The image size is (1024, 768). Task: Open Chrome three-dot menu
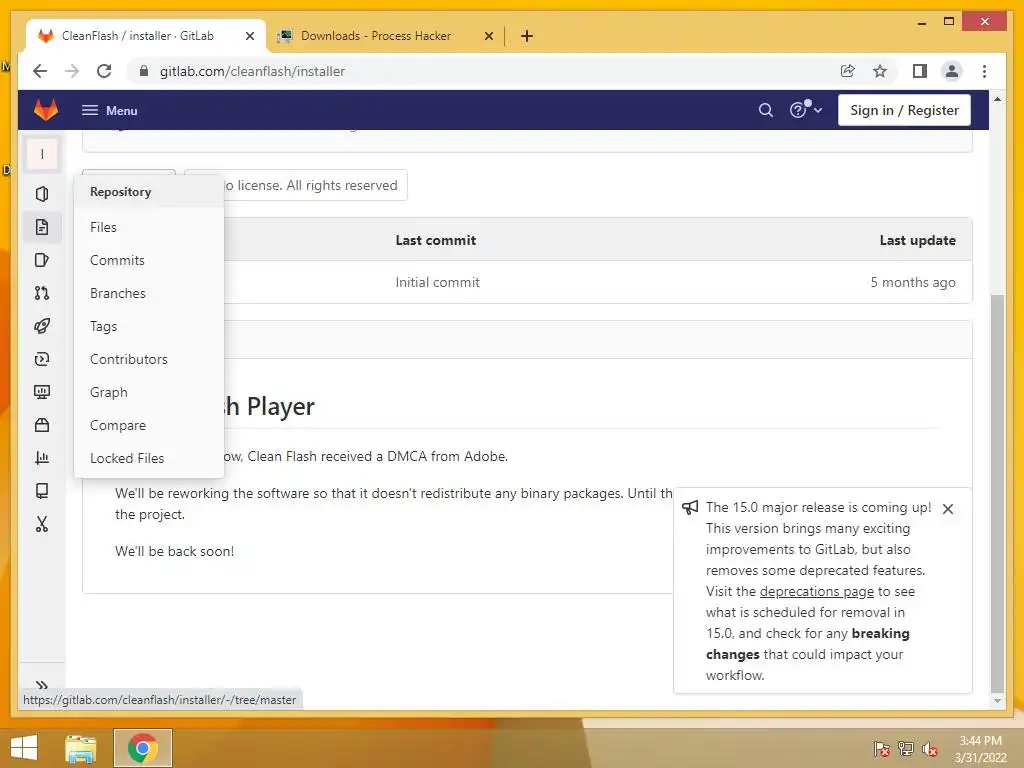coord(984,71)
